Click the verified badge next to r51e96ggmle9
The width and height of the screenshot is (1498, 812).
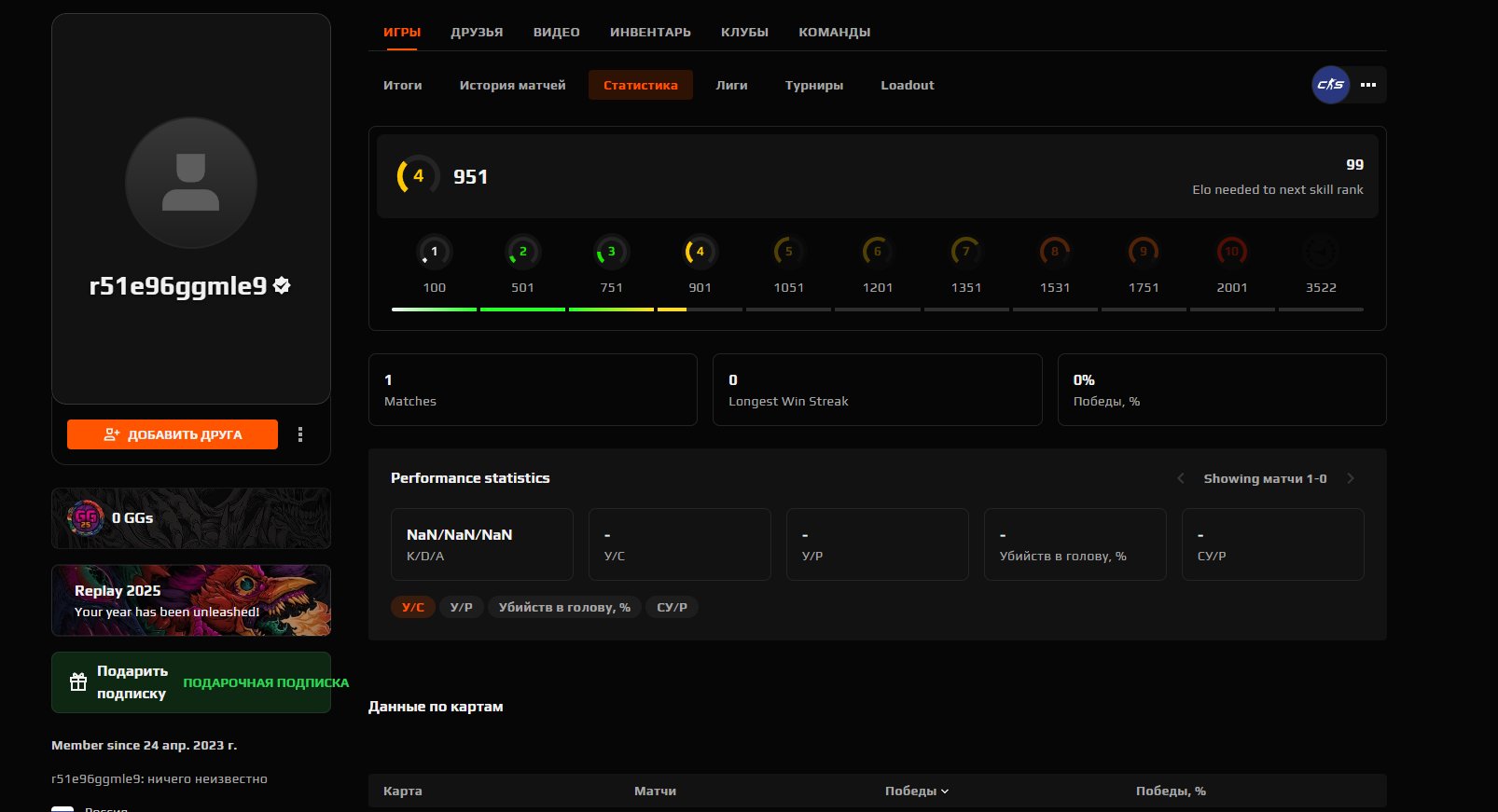coord(283,286)
